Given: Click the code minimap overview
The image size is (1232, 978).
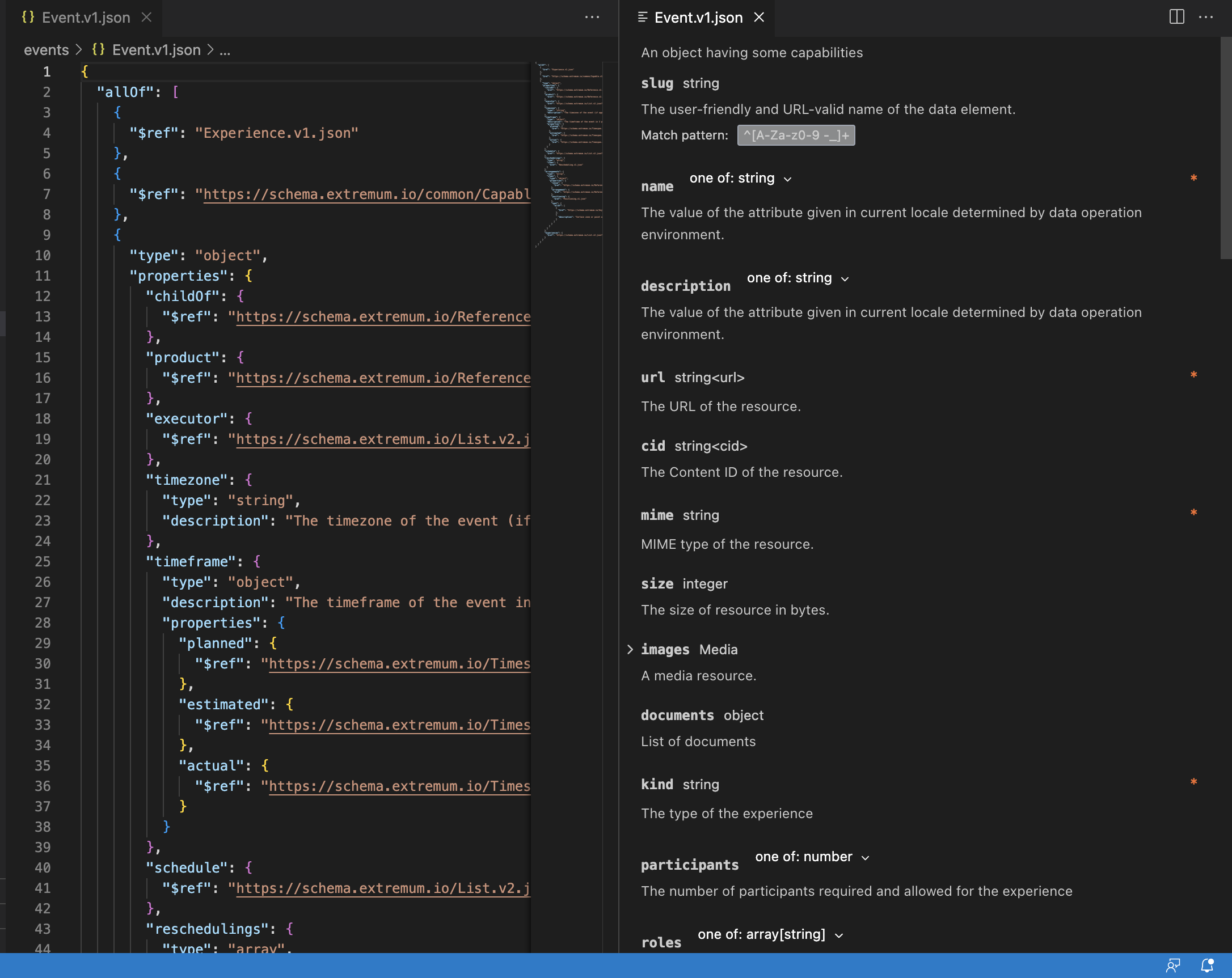Looking at the screenshot, I should click(569, 154).
